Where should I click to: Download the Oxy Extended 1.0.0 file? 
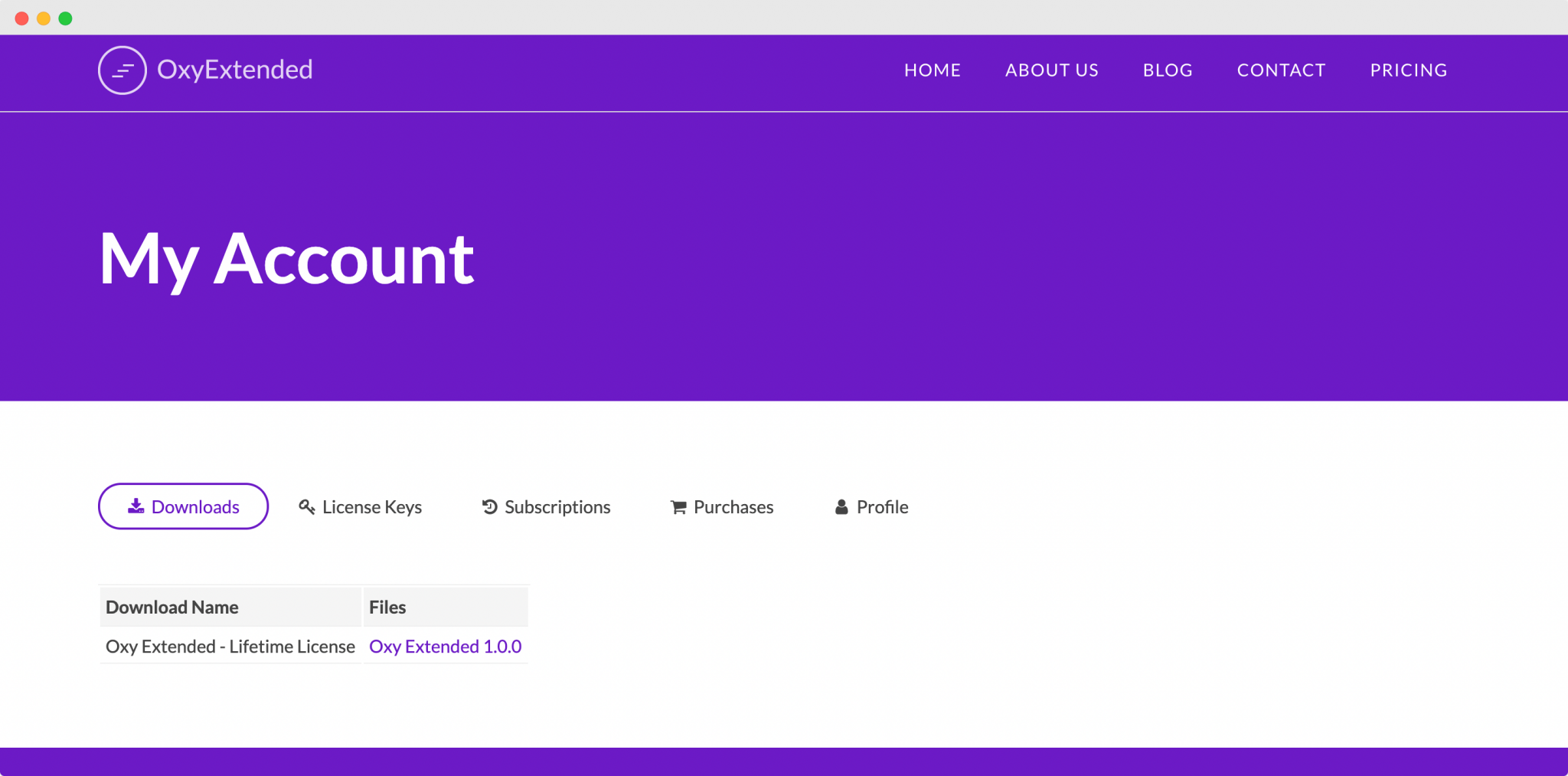click(445, 646)
